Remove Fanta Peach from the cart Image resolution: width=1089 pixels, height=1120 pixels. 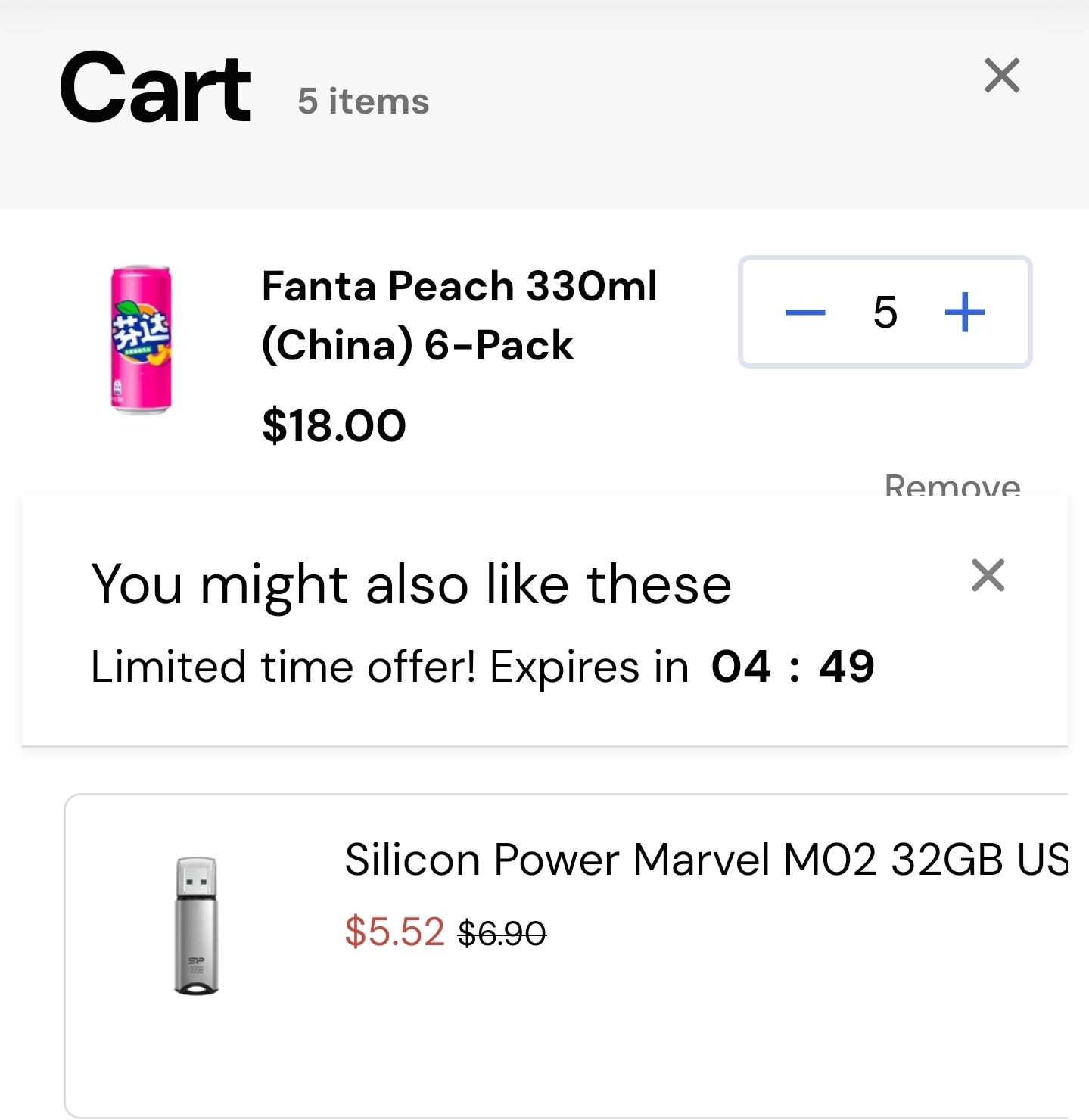coord(952,484)
